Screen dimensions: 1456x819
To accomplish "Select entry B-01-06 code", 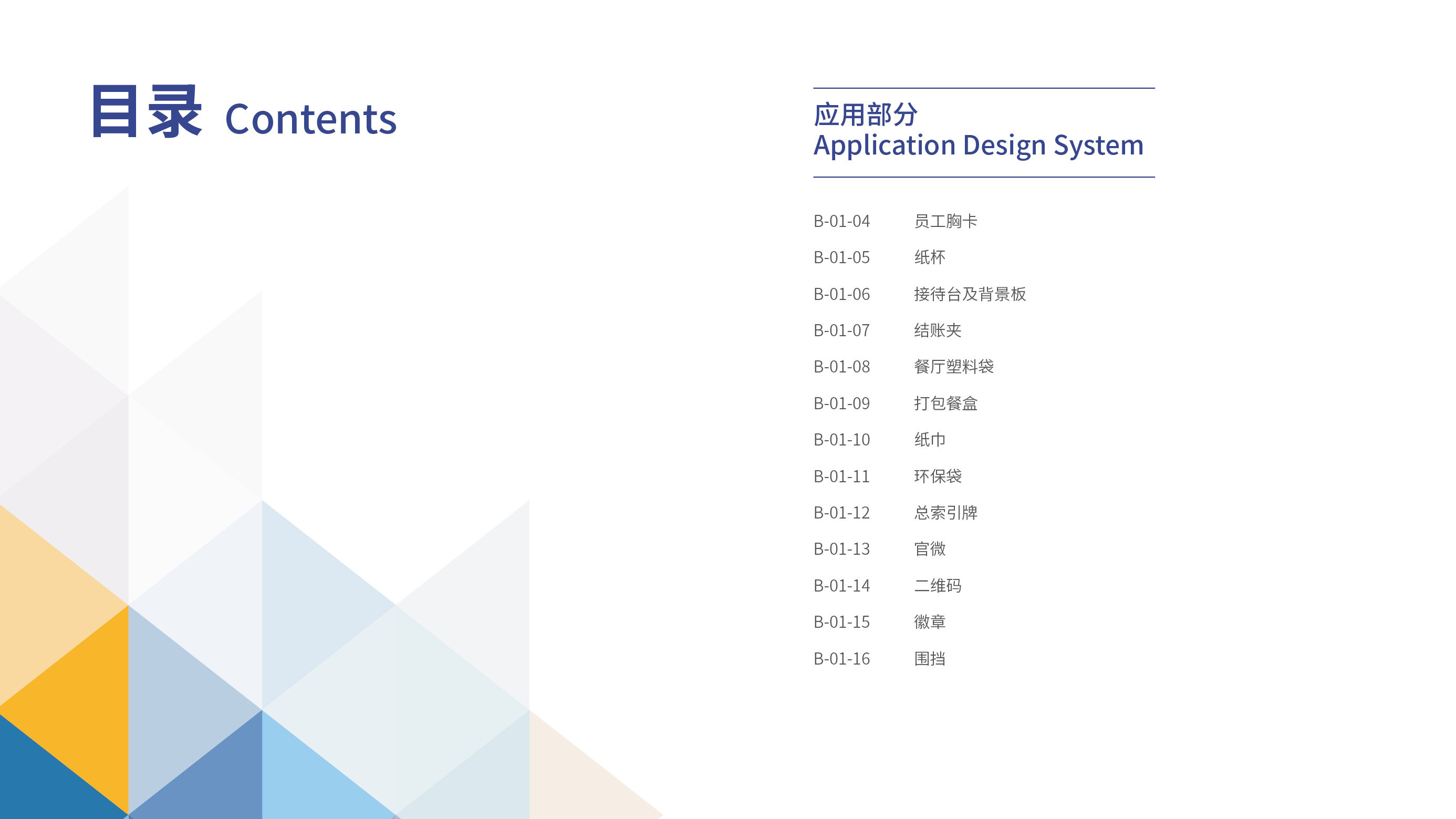I will [x=841, y=294].
